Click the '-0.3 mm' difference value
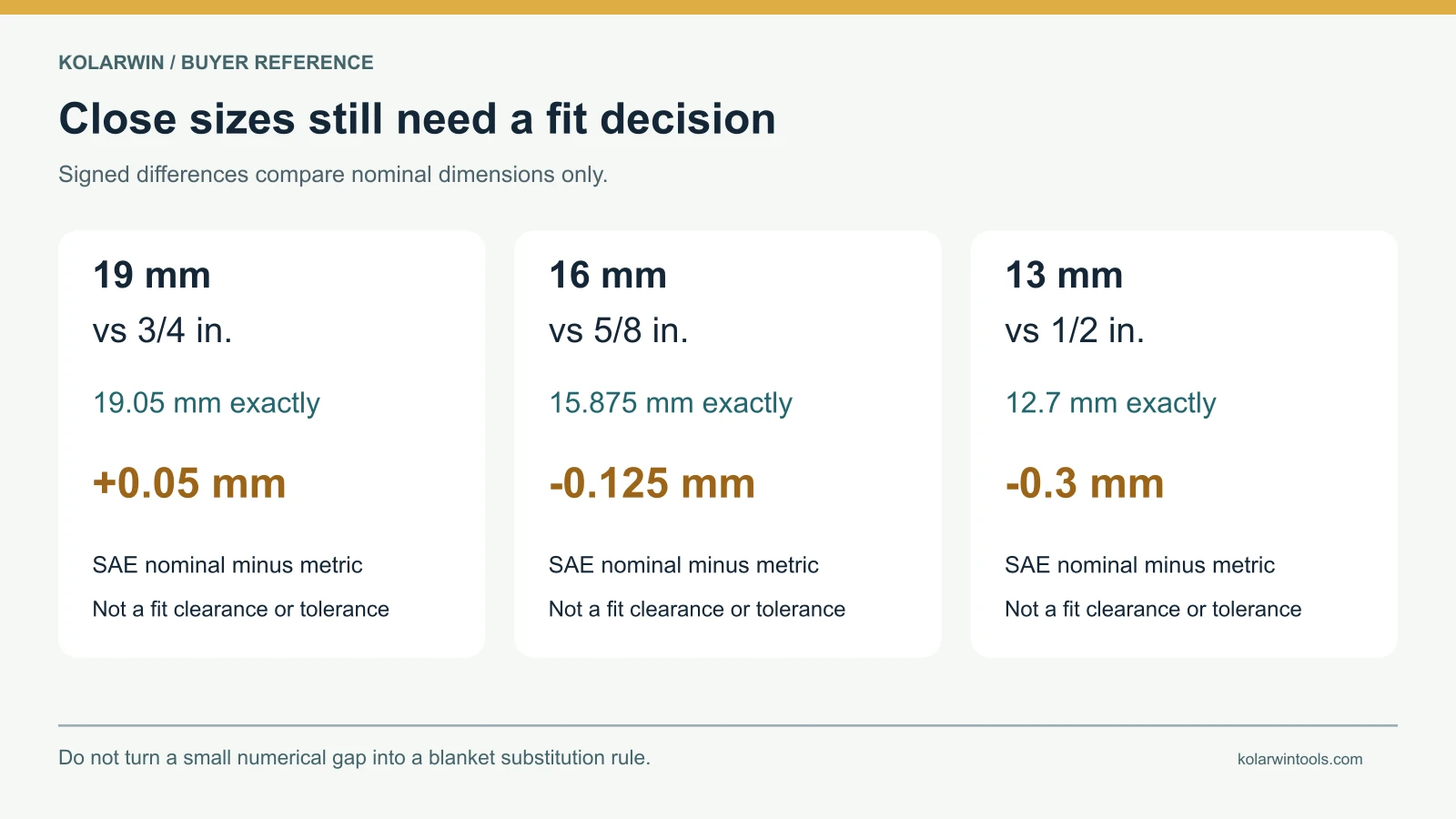1456x819 pixels. tap(1085, 483)
